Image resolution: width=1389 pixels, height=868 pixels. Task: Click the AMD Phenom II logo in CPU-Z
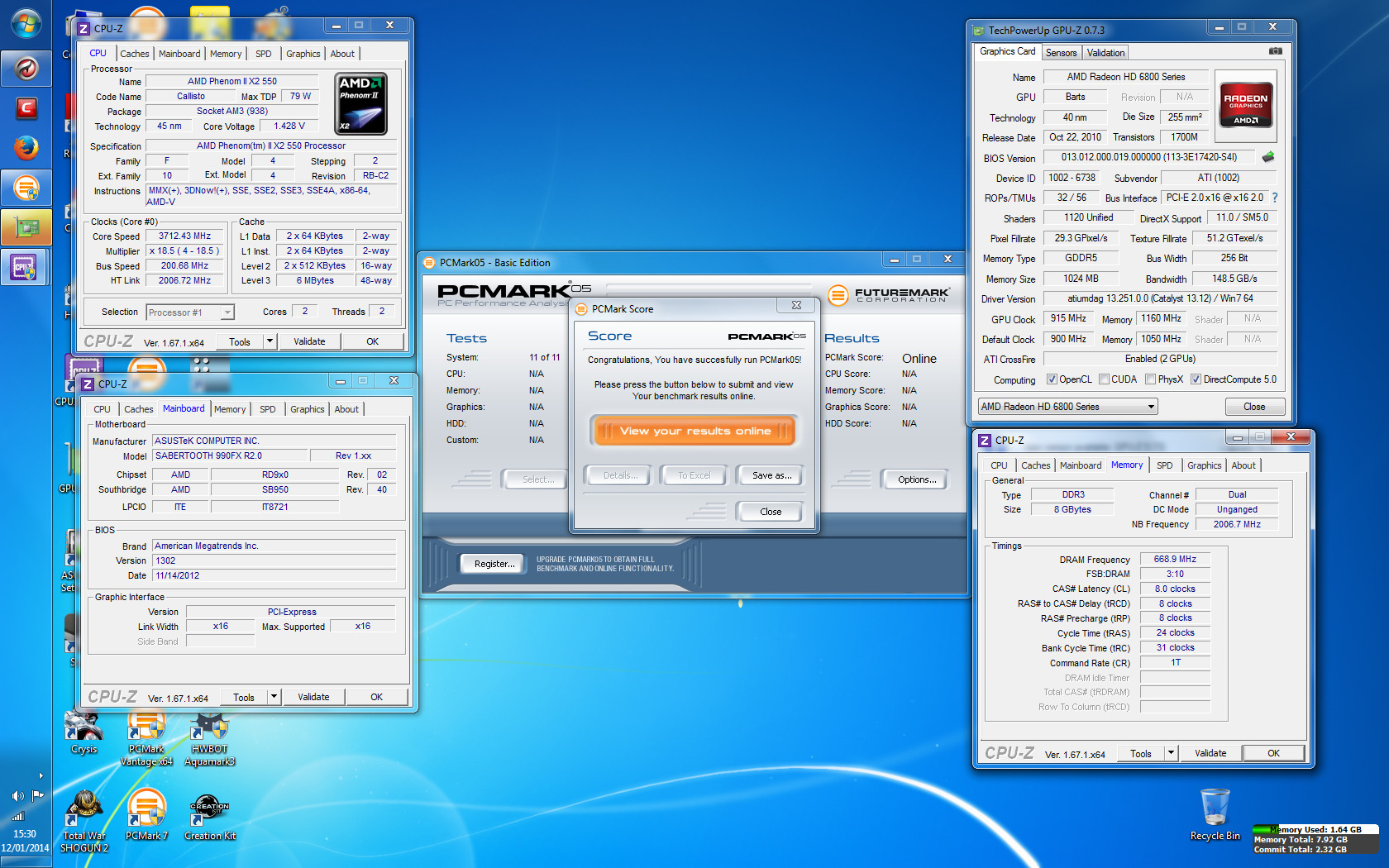tap(361, 104)
